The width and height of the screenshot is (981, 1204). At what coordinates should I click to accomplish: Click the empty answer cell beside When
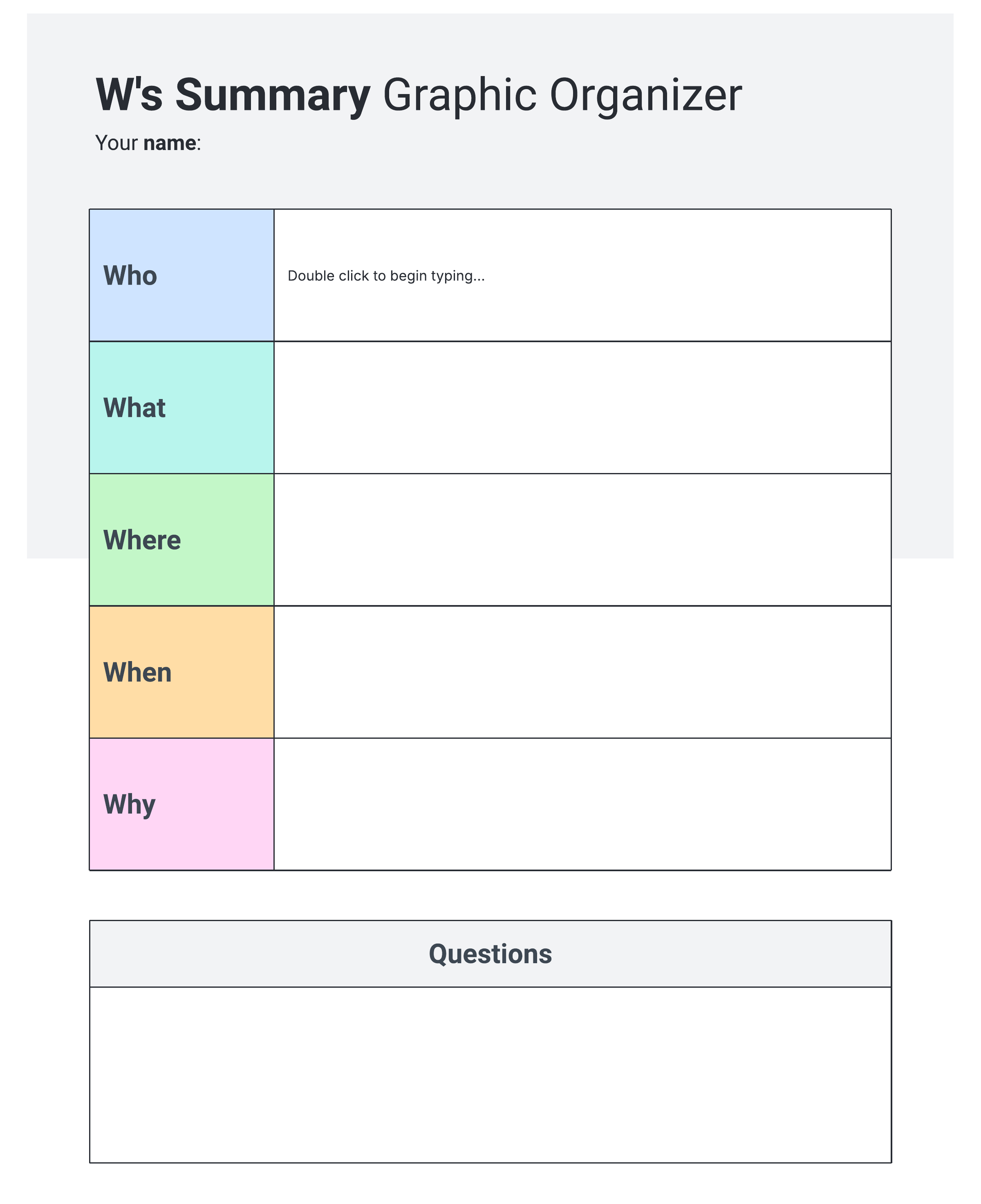[582, 672]
